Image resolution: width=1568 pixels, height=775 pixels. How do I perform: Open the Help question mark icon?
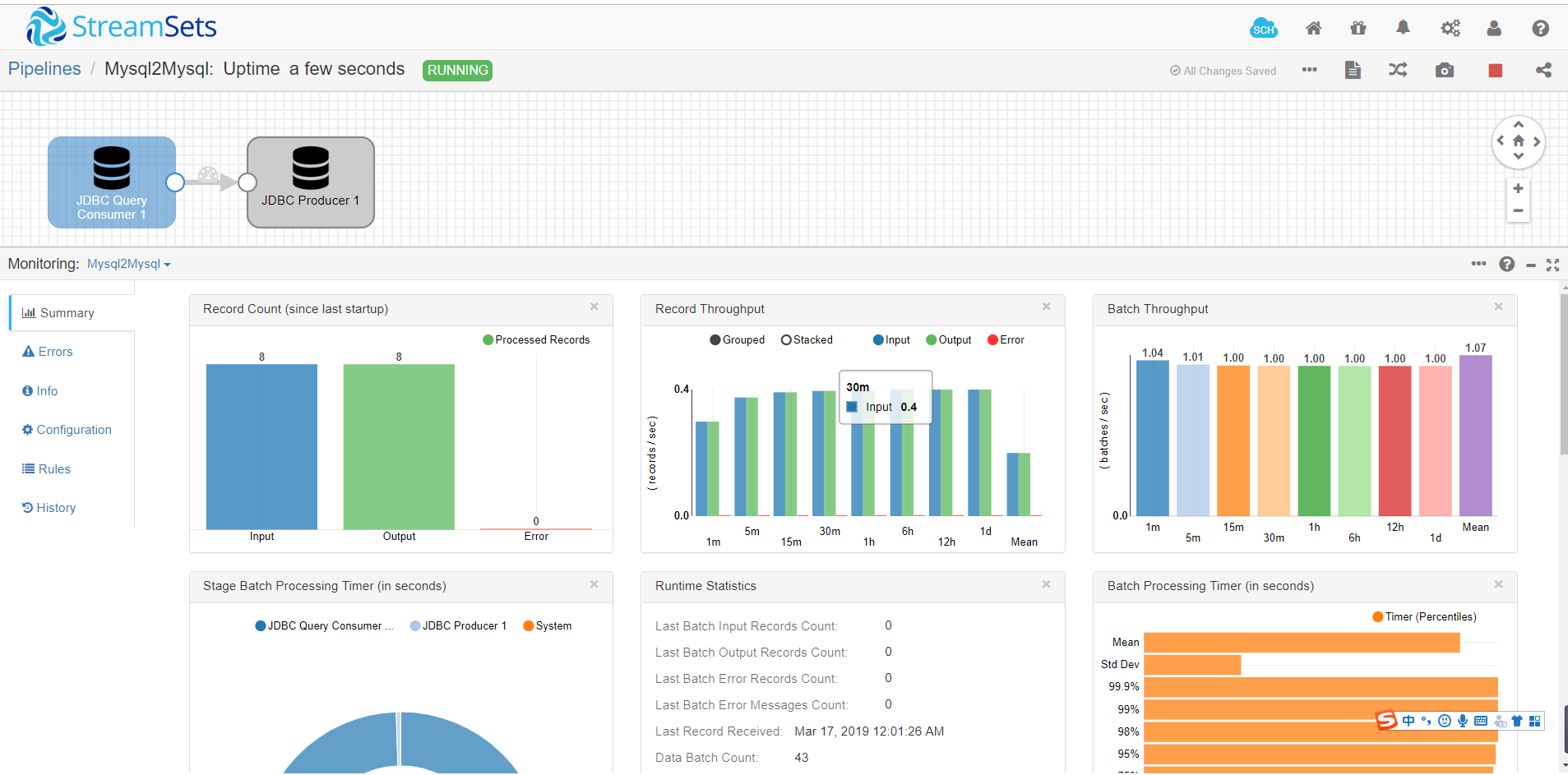pos(1540,27)
